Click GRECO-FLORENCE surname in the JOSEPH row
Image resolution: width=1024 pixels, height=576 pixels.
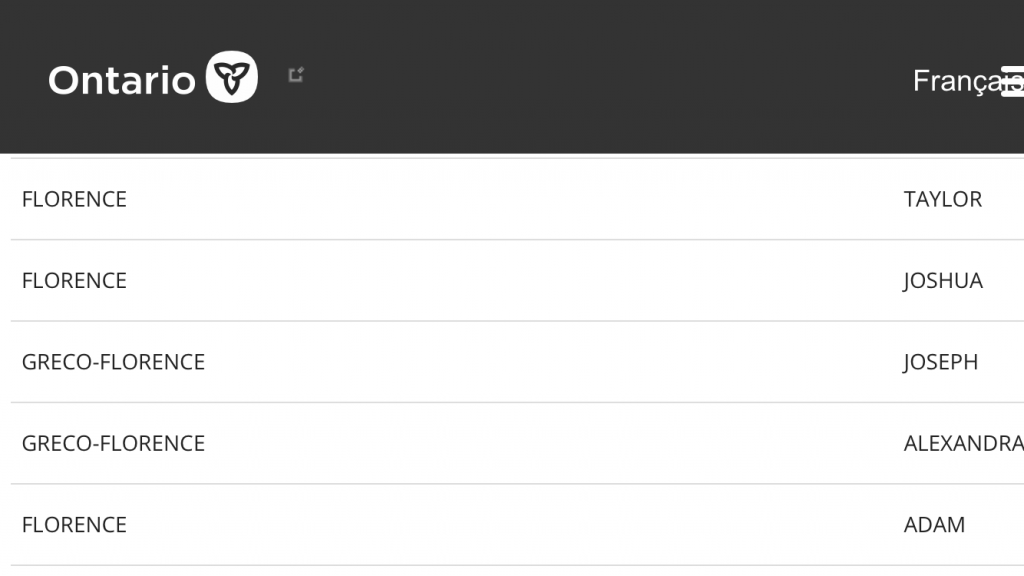tap(113, 362)
